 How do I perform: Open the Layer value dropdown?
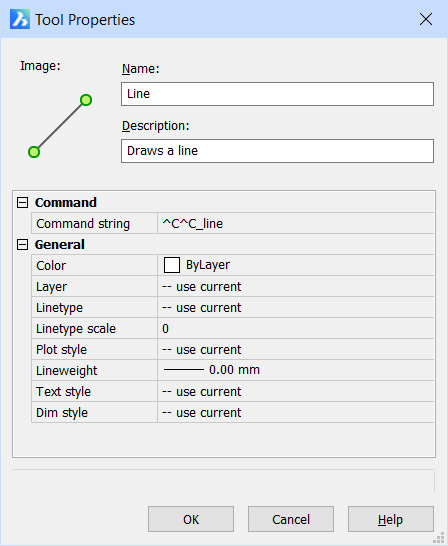(x=296, y=287)
